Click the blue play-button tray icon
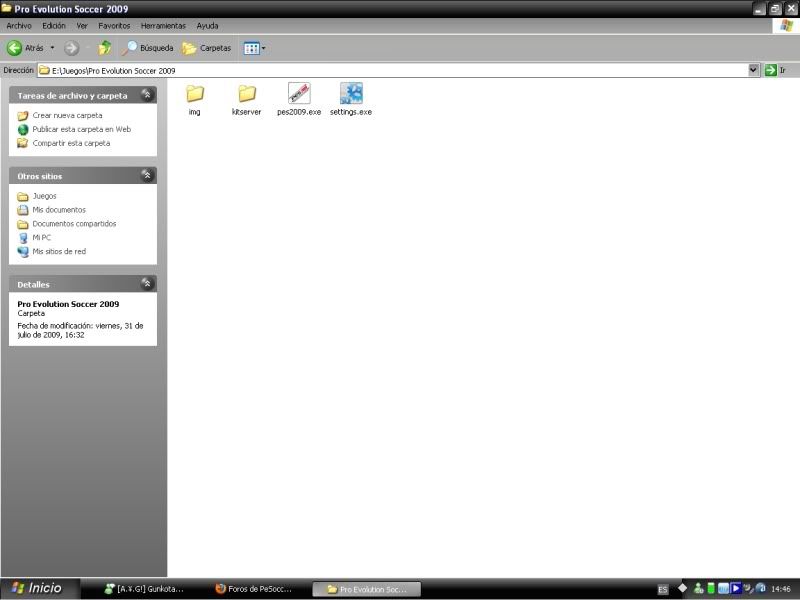Screen dimensions: 800x600 [735, 588]
